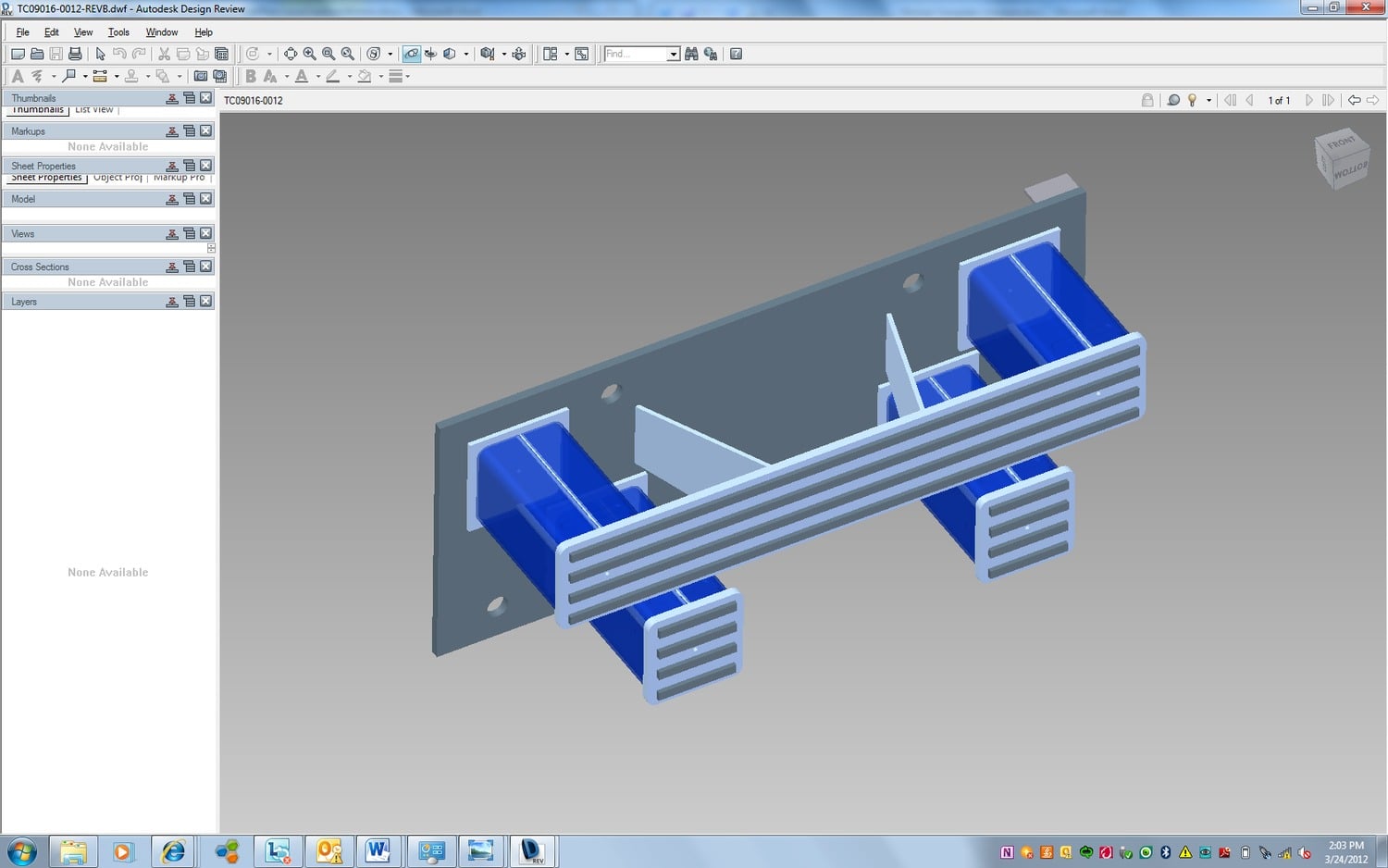Click the Help question-mark toolbar icon
Image resolution: width=1388 pixels, height=868 pixels.
point(737,54)
